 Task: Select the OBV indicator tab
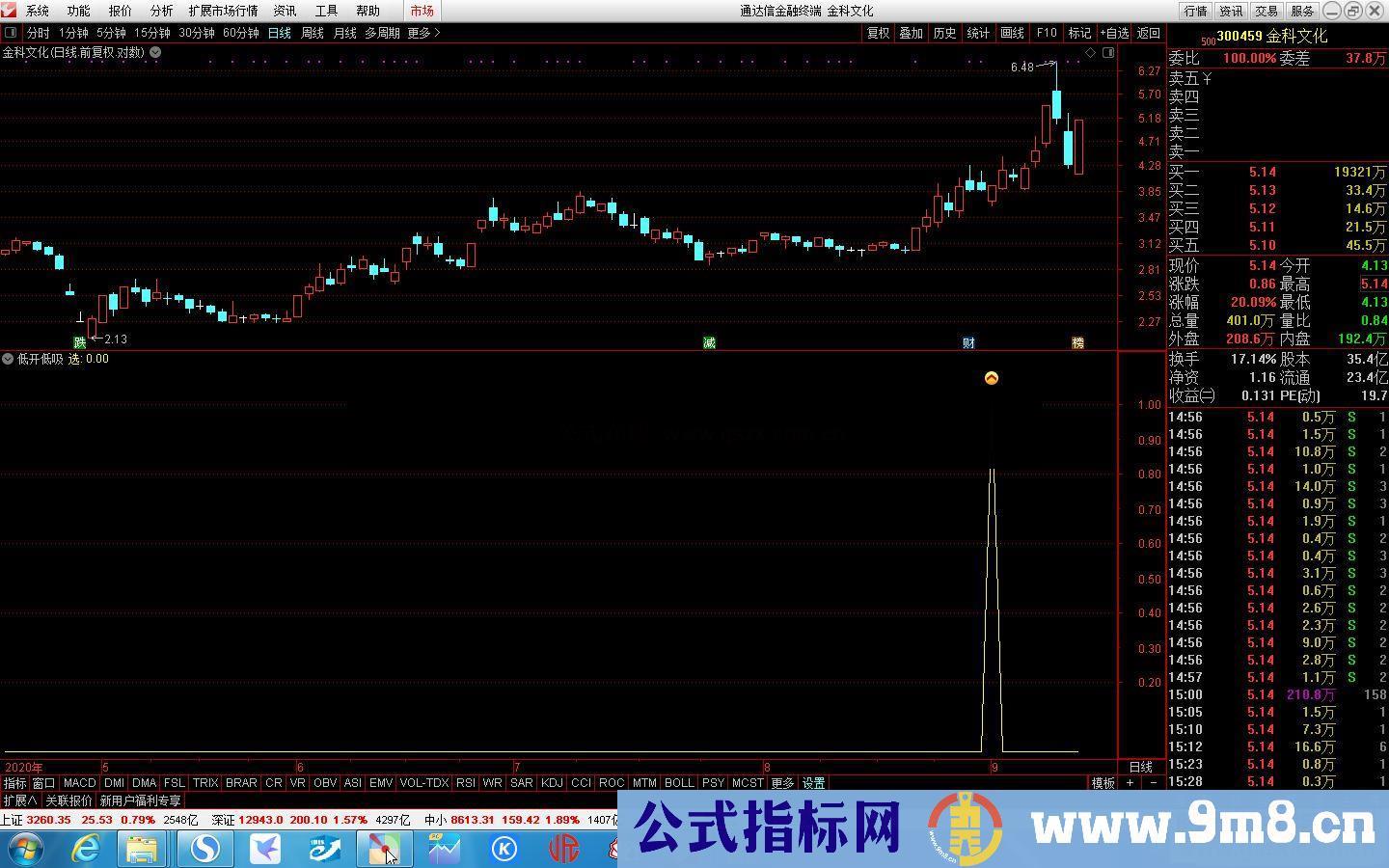click(x=325, y=783)
